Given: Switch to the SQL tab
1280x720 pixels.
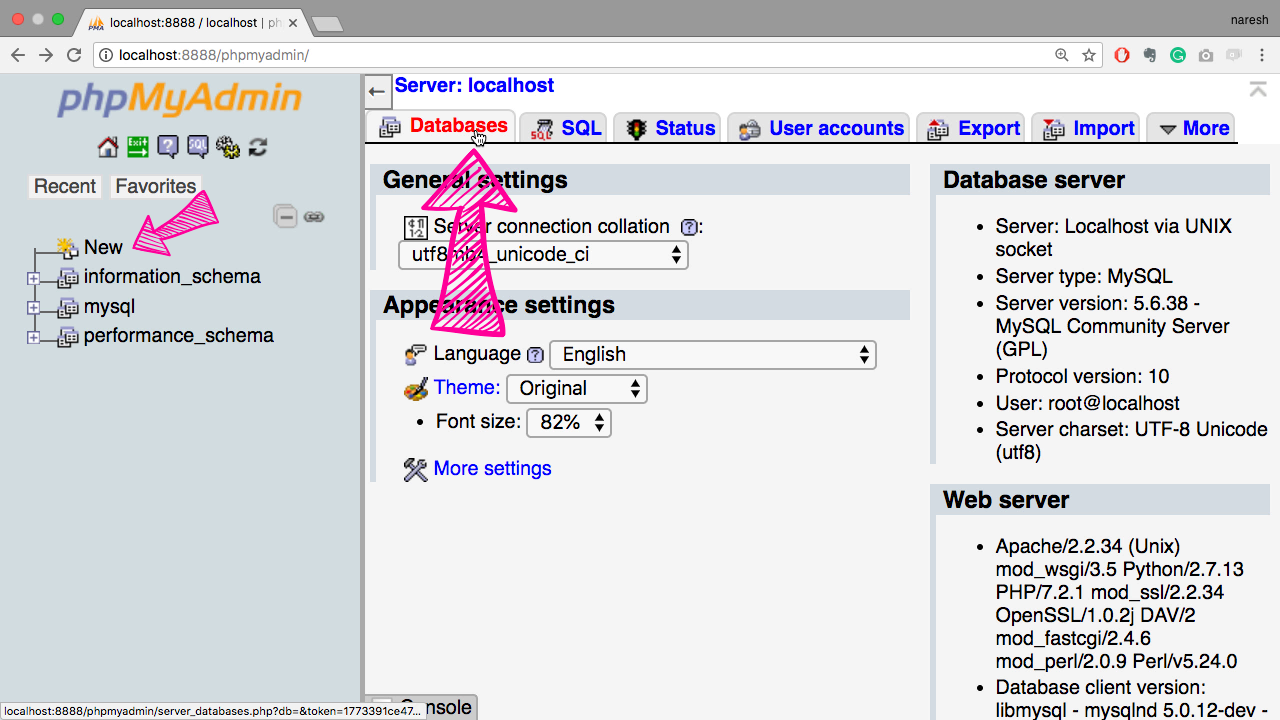Looking at the screenshot, I should [x=565, y=128].
